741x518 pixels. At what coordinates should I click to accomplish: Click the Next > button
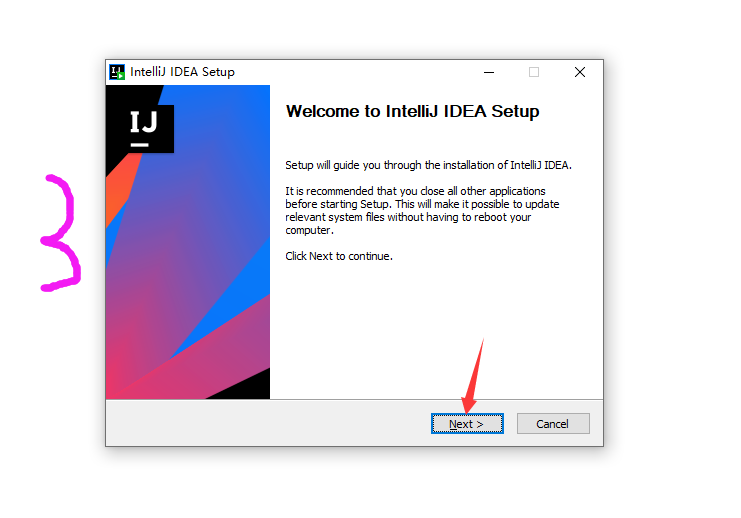pos(467,423)
